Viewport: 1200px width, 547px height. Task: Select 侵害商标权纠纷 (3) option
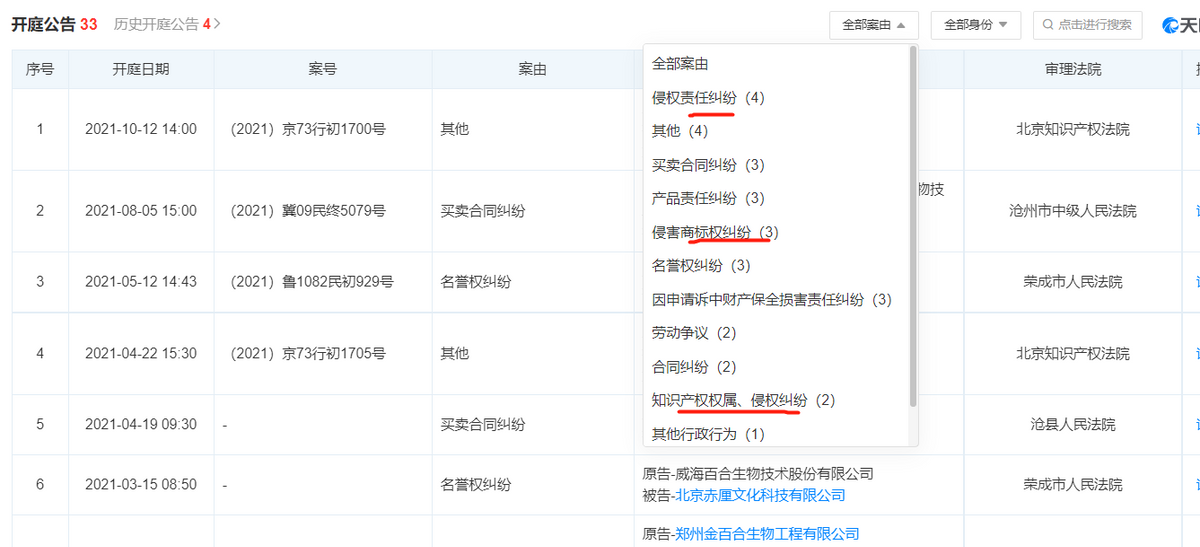coord(715,232)
